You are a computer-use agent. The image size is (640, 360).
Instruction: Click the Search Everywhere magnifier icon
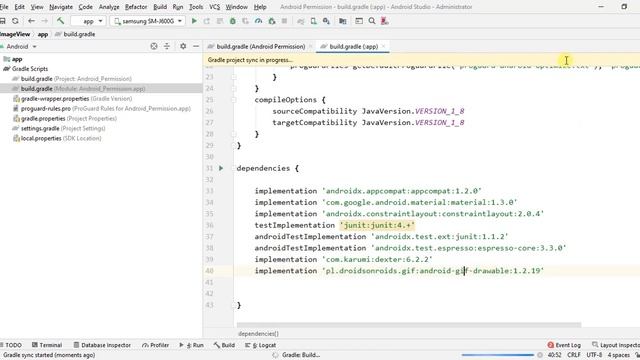click(x=372, y=21)
